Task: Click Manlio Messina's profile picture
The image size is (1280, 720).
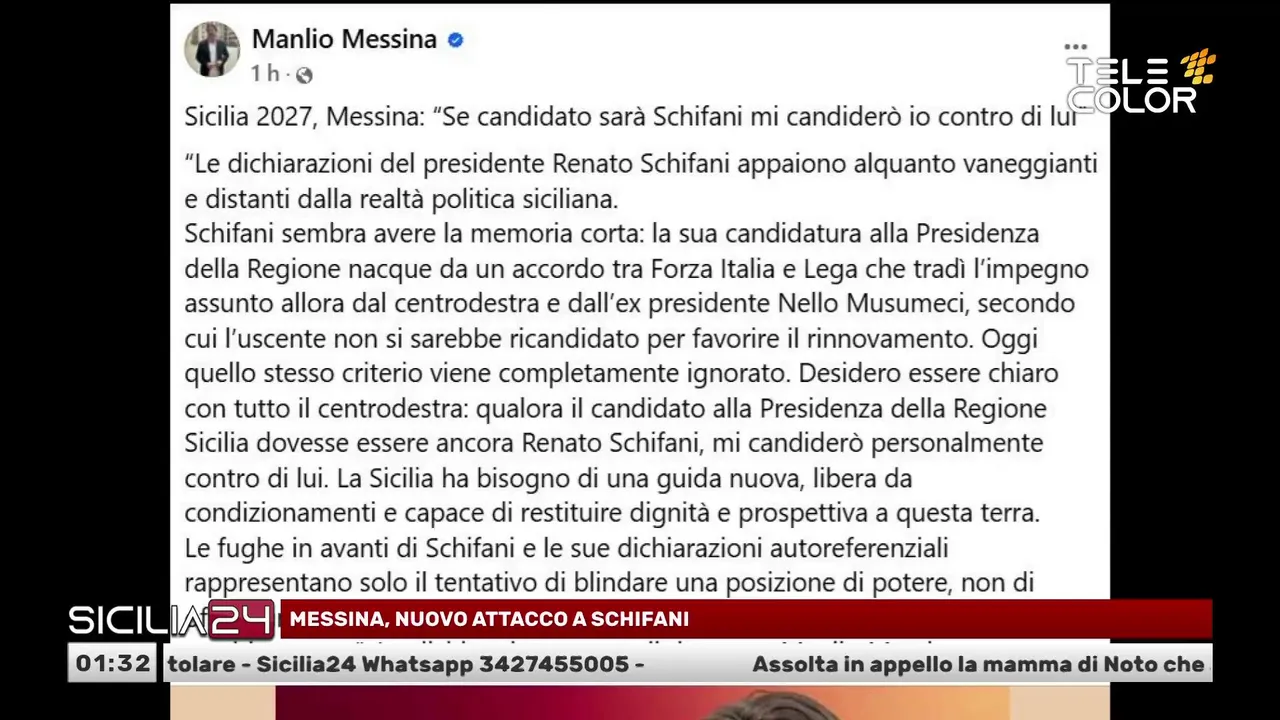Action: coord(212,49)
